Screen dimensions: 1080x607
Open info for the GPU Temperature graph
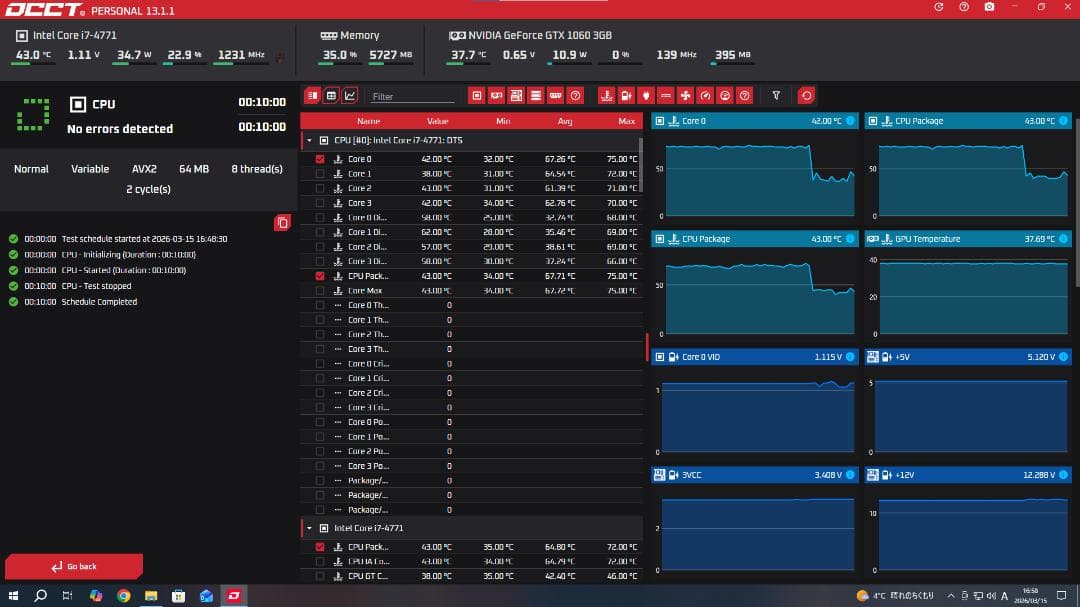coord(1063,239)
